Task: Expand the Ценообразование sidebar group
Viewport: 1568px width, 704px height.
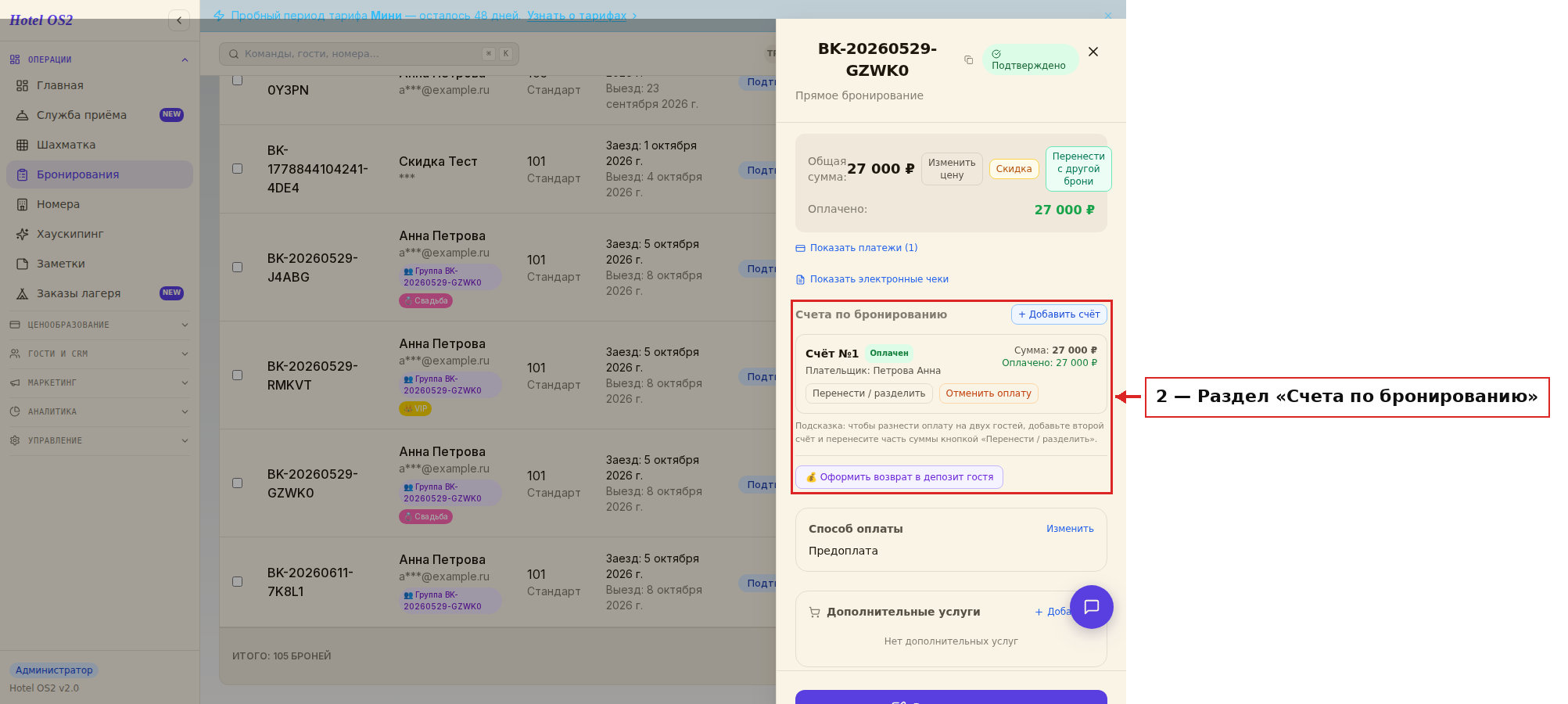Action: [x=99, y=325]
